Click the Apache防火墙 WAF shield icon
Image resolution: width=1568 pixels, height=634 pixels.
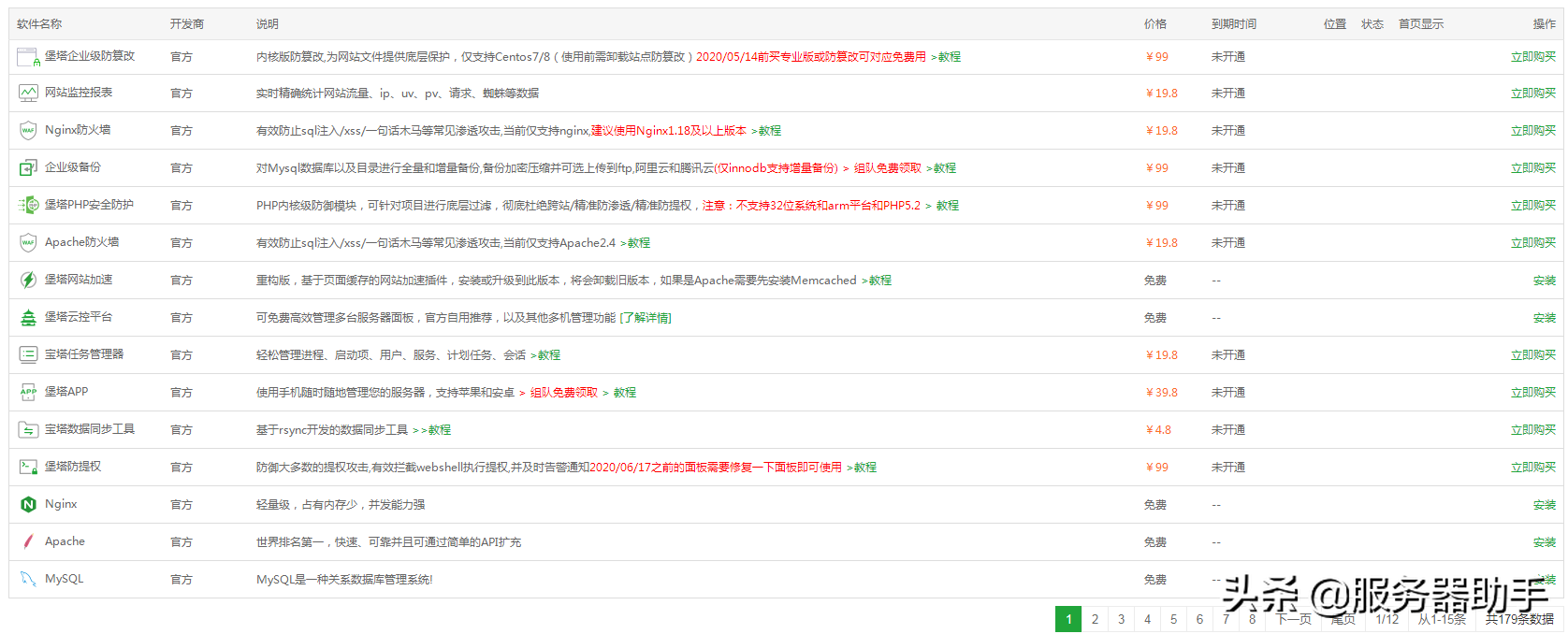pyautogui.click(x=28, y=243)
